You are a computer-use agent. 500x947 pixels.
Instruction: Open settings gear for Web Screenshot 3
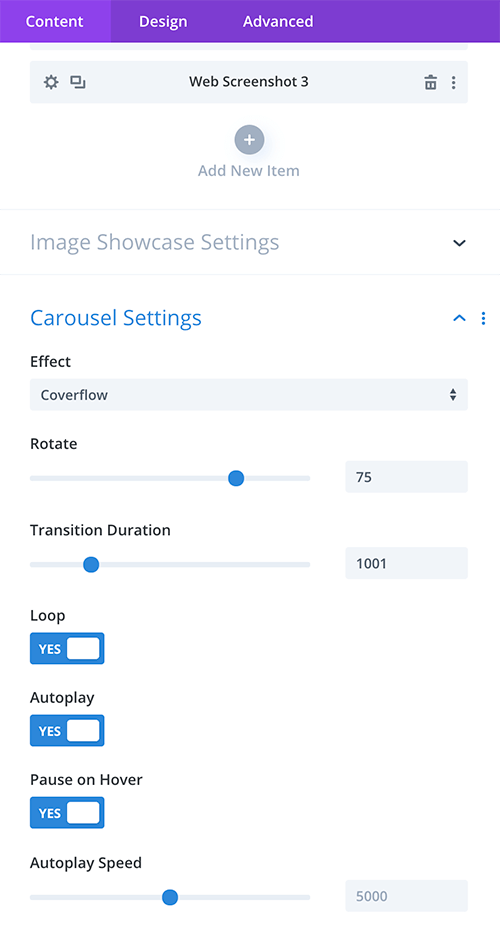tap(51, 82)
